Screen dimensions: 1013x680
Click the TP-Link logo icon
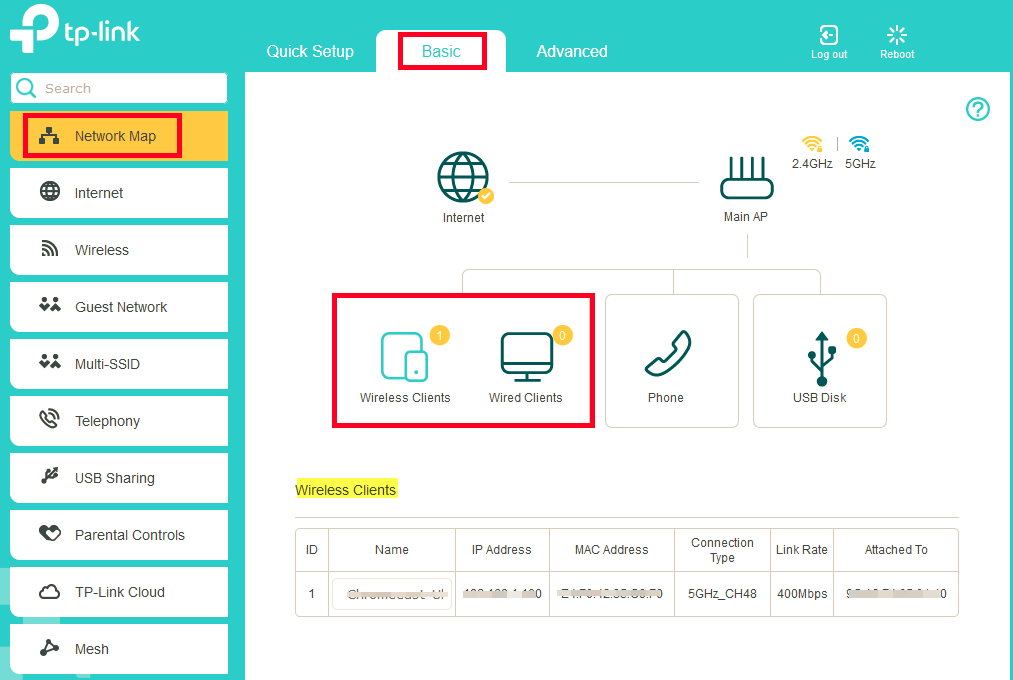(x=34, y=28)
